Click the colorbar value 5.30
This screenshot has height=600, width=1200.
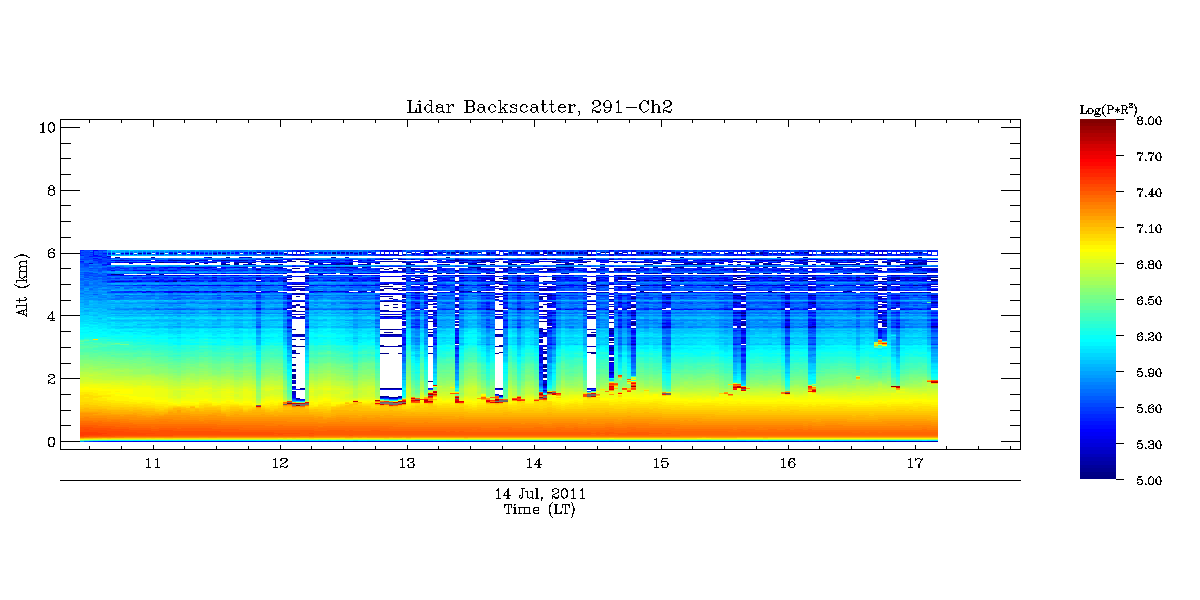tap(1150, 445)
